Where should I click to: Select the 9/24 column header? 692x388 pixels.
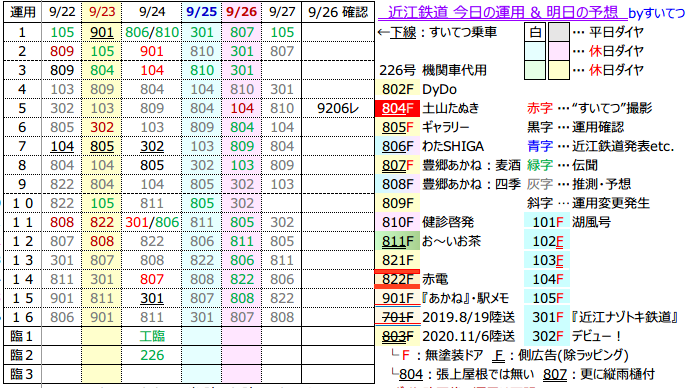152,12
